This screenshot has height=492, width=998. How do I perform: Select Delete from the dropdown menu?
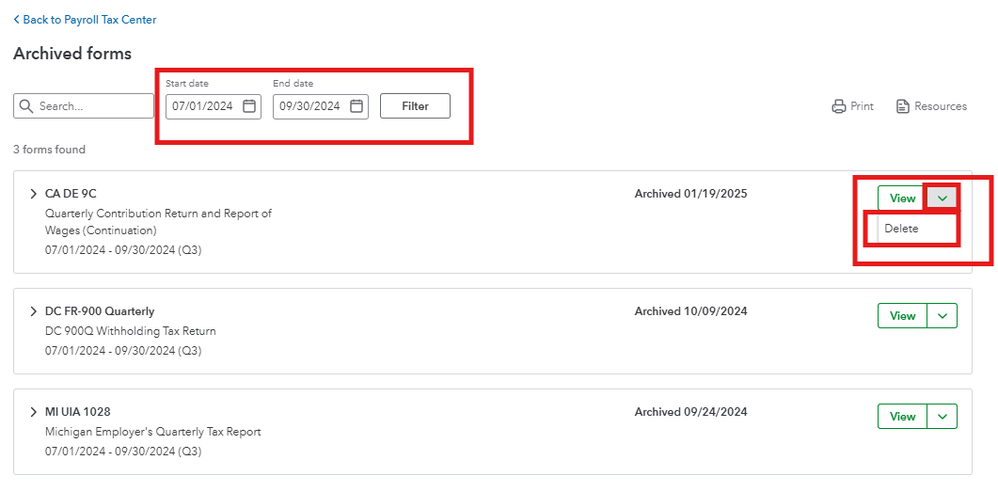(901, 228)
